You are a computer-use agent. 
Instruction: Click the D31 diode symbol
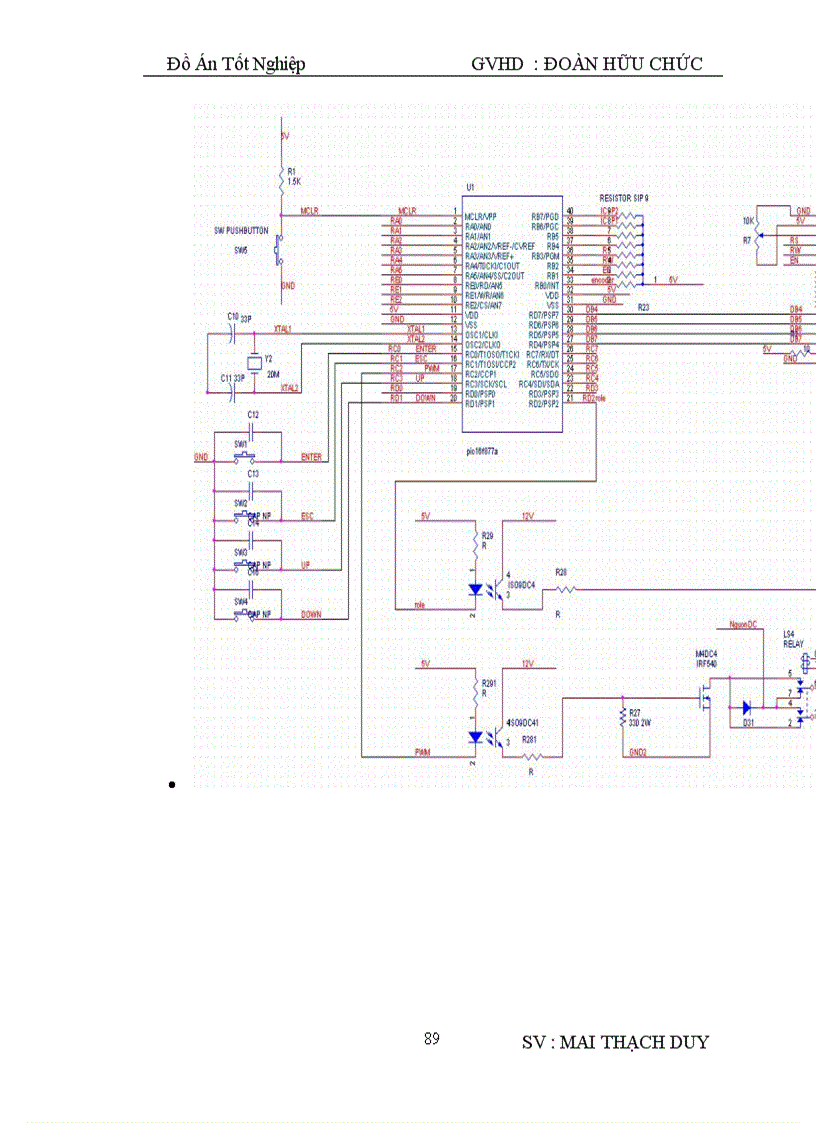pyautogui.click(x=744, y=708)
